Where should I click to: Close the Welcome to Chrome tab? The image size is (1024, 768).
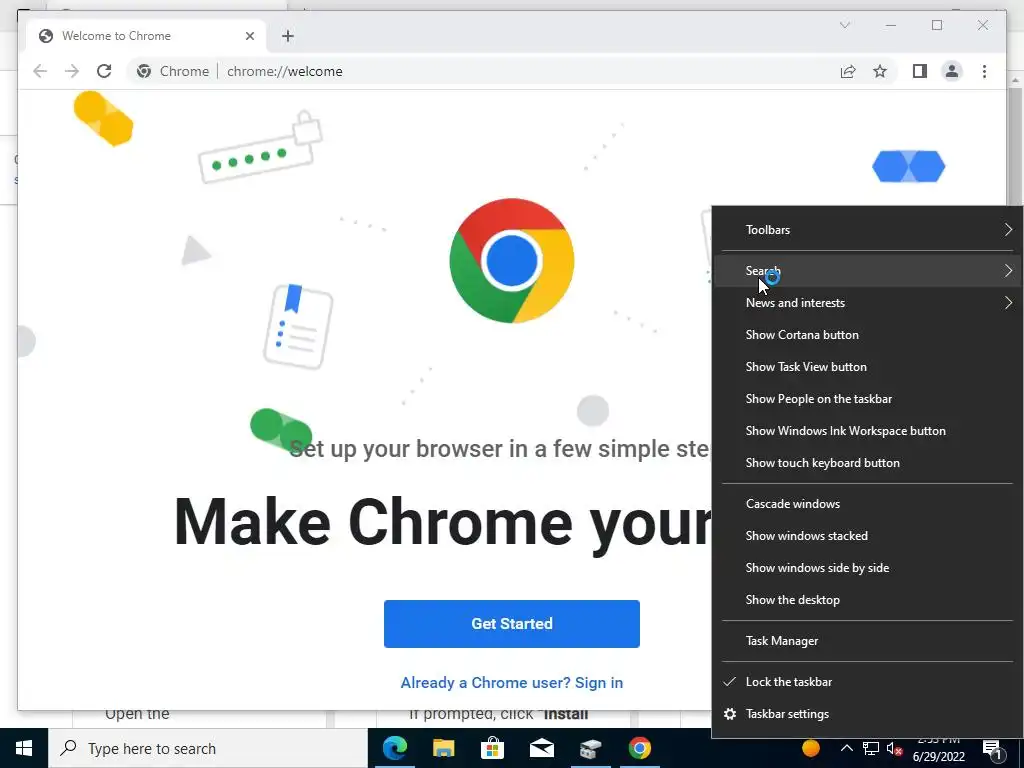point(249,36)
